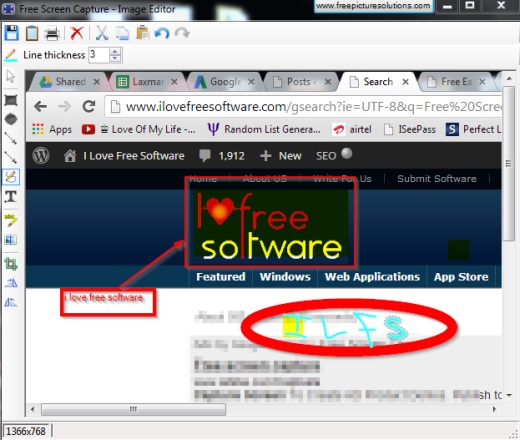
Task: Select the filled rectangle shape tool
Action: click(x=11, y=100)
